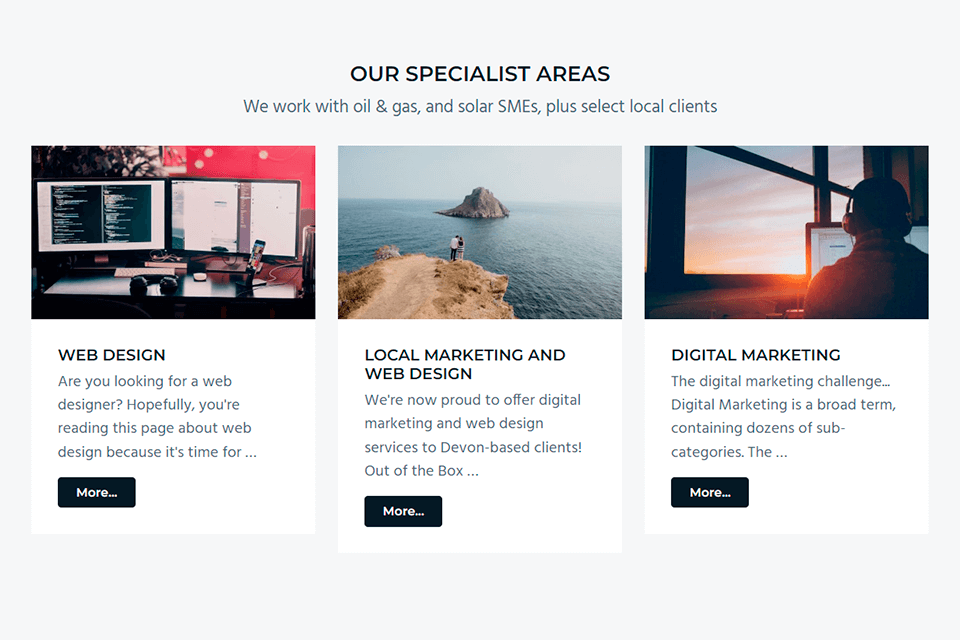Open the WEB DESIGN card title
Image resolution: width=960 pixels, height=640 pixels.
[111, 355]
